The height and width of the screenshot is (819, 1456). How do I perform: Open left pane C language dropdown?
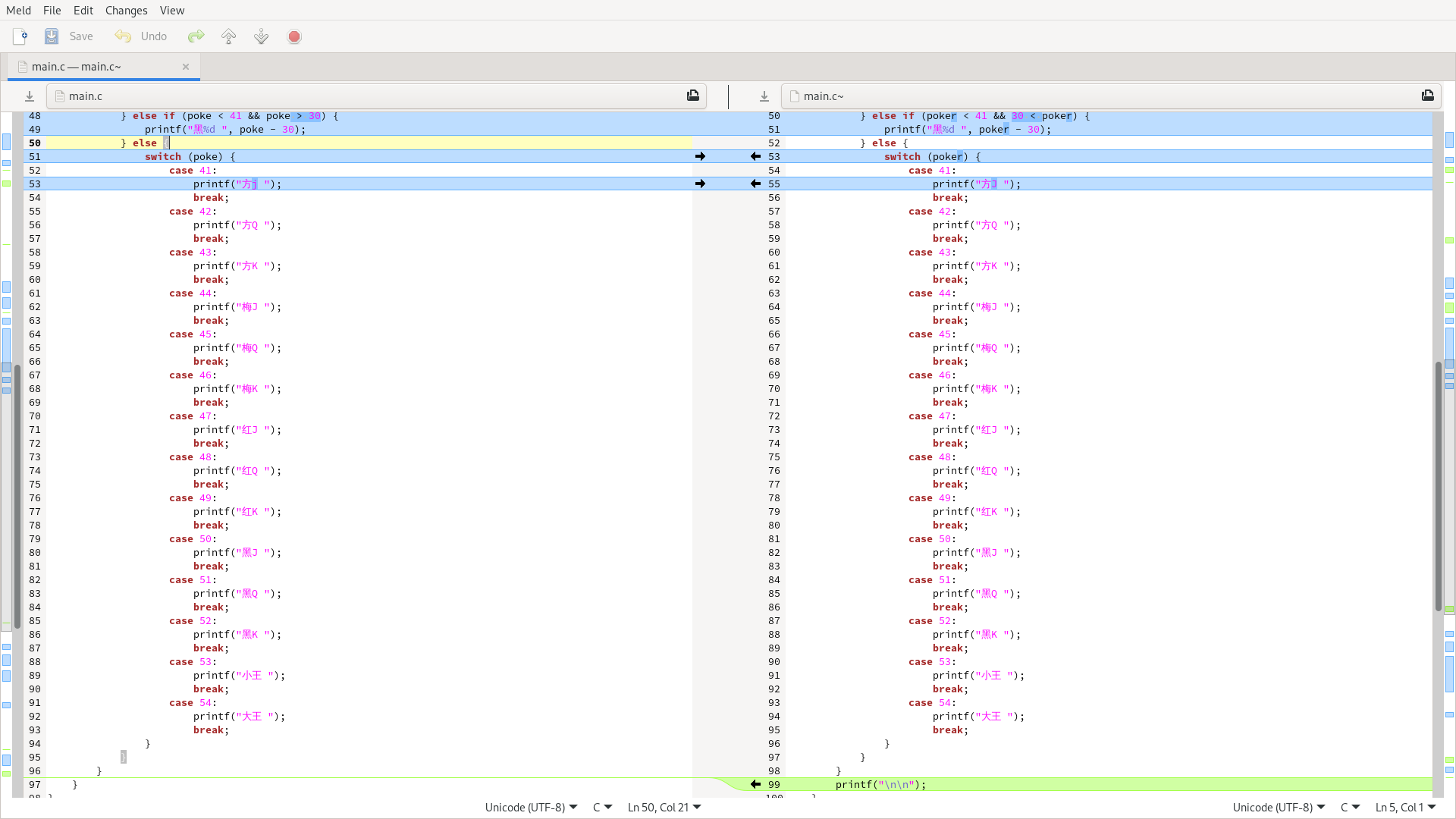pos(602,808)
